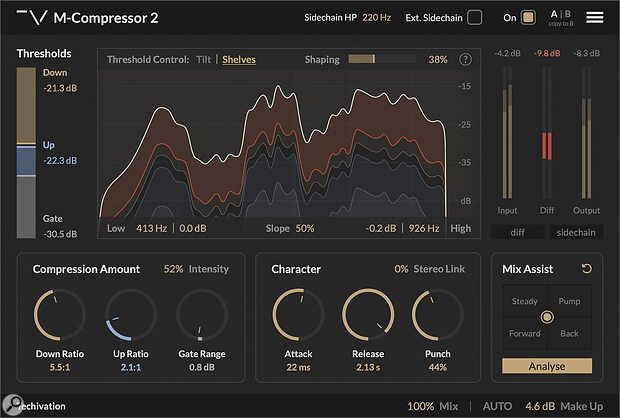Click the Pump quadrant in Mix Assist

569,301
